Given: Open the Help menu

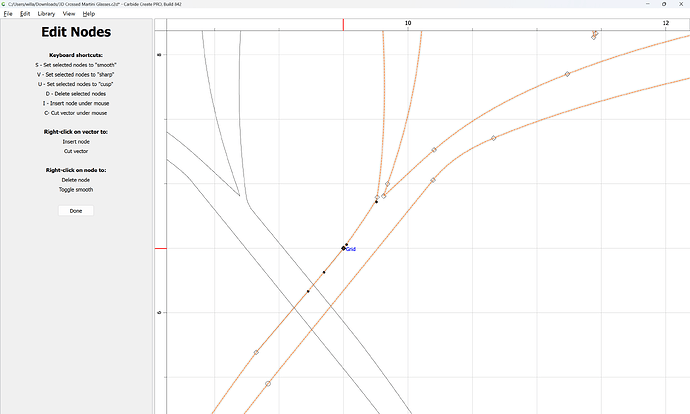Looking at the screenshot, I should click(x=89, y=14).
